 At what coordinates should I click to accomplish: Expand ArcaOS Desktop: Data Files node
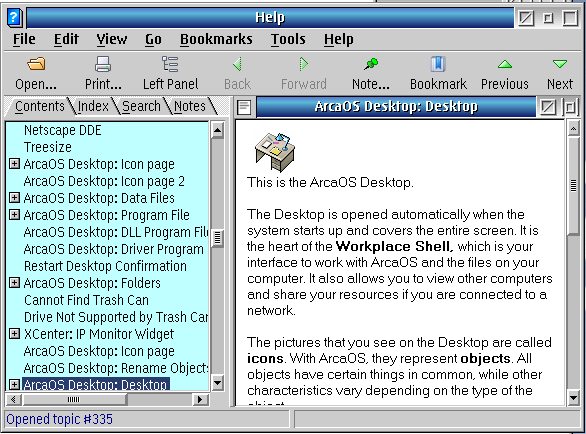point(14,197)
